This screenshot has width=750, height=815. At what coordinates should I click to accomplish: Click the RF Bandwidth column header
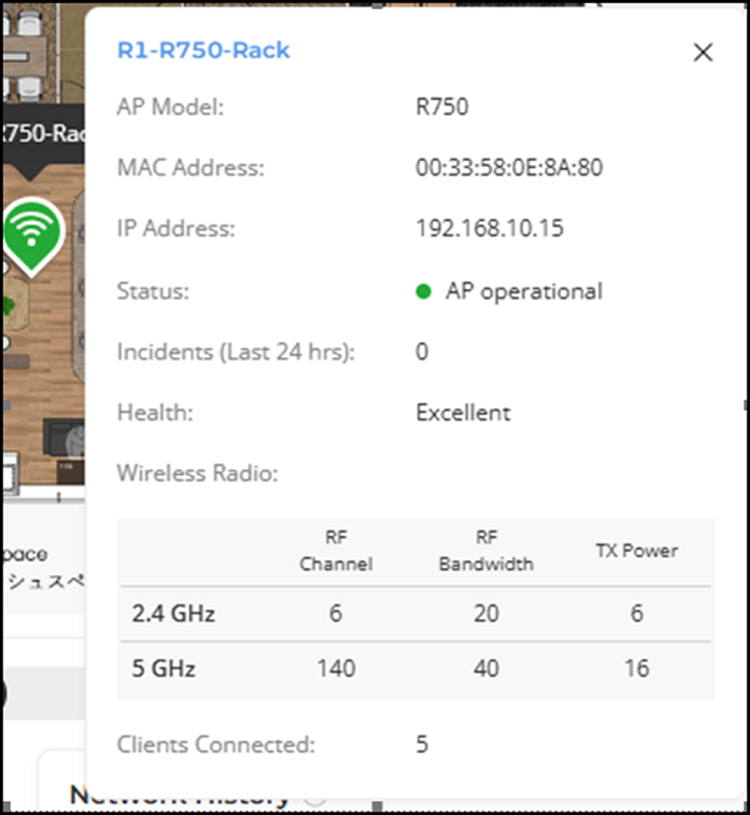point(486,551)
